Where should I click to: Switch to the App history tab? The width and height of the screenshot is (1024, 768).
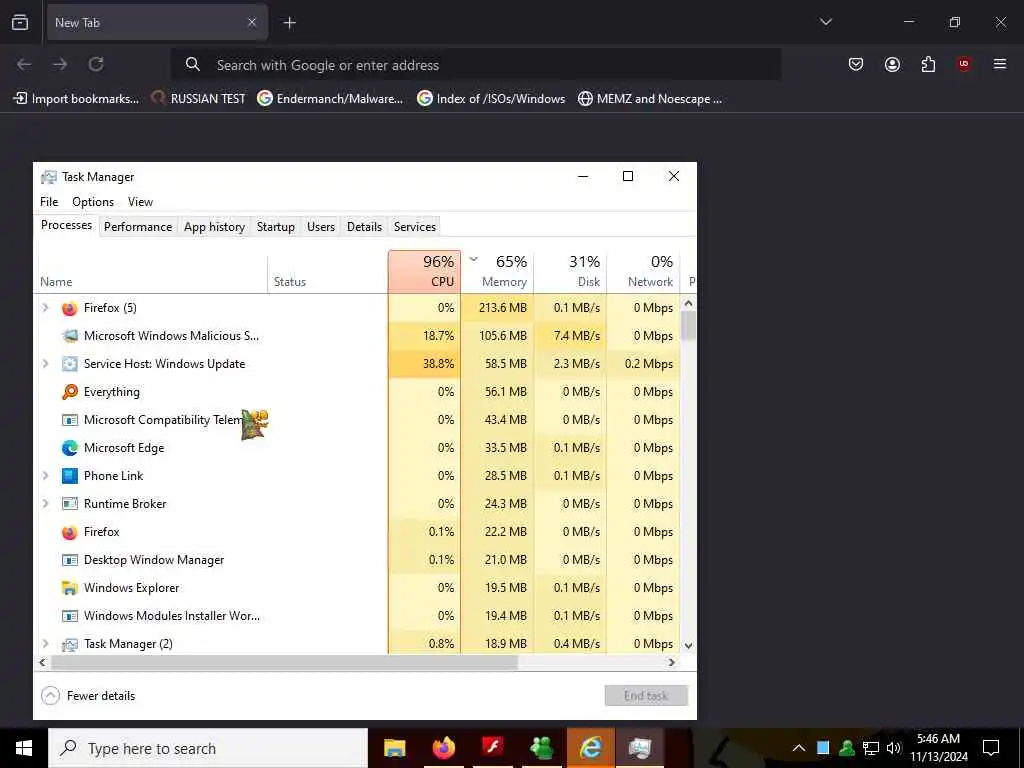(214, 227)
